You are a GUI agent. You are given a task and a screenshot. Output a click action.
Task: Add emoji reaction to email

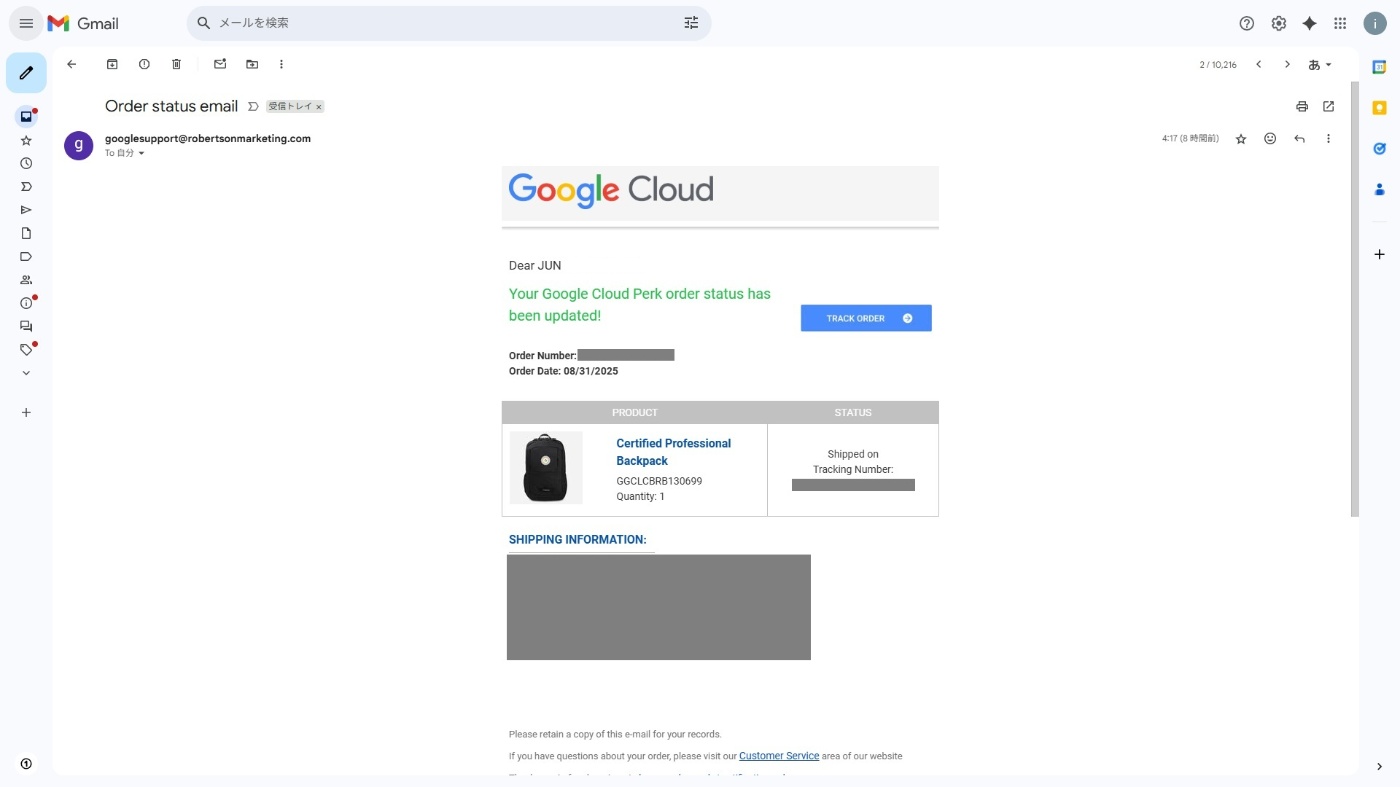1270,139
